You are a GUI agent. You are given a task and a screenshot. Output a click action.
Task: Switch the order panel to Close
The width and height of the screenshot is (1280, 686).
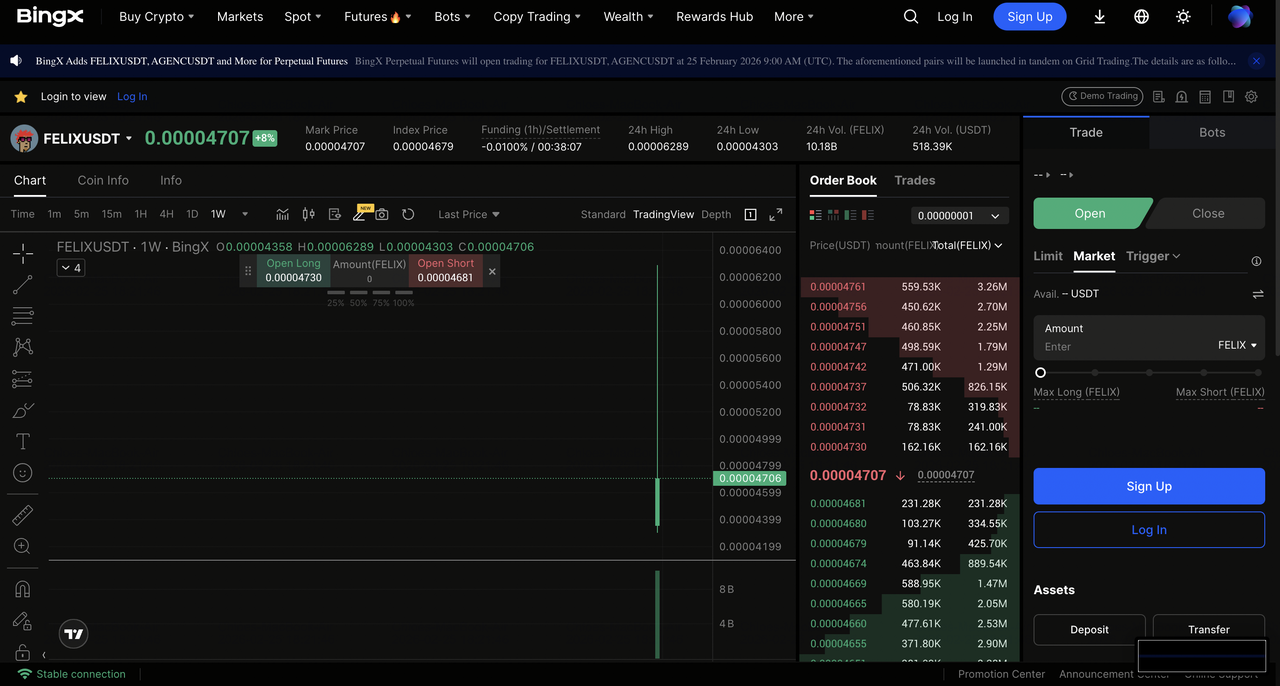point(1207,213)
